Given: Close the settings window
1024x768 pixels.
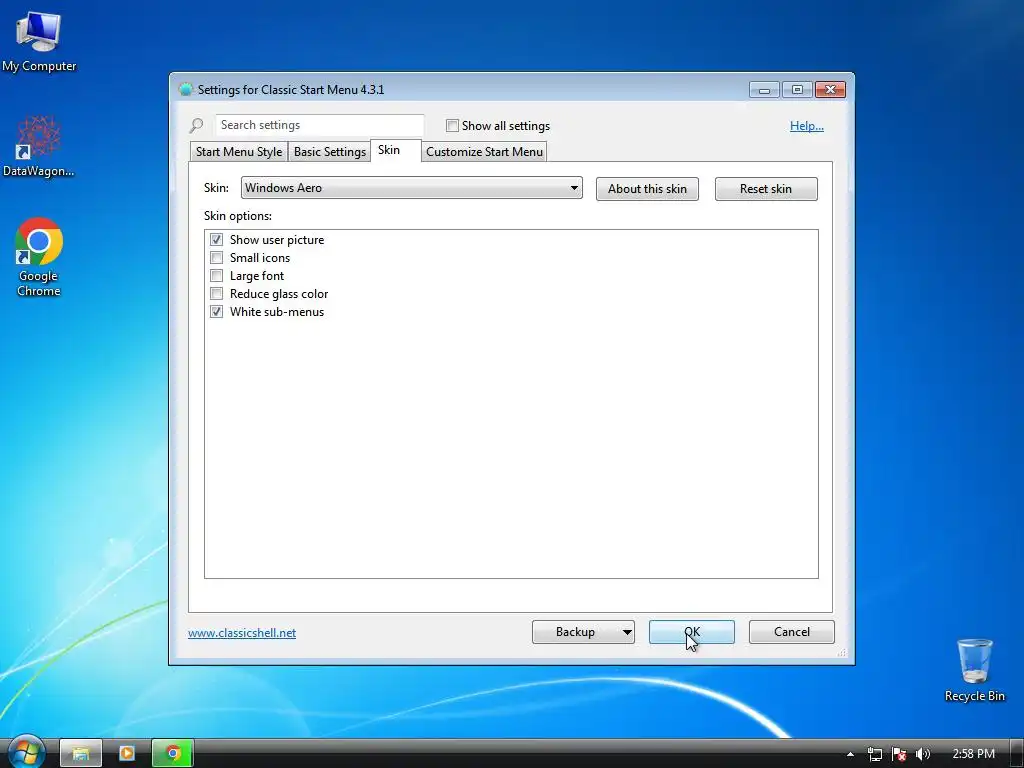Looking at the screenshot, I should click(x=830, y=89).
